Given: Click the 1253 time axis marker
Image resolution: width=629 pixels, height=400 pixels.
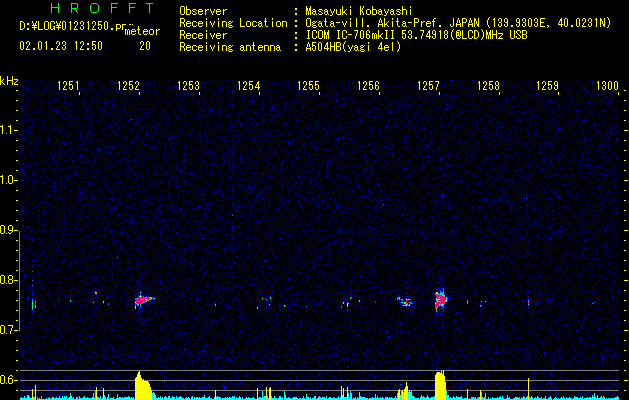Looking at the screenshot, I should [x=188, y=85].
